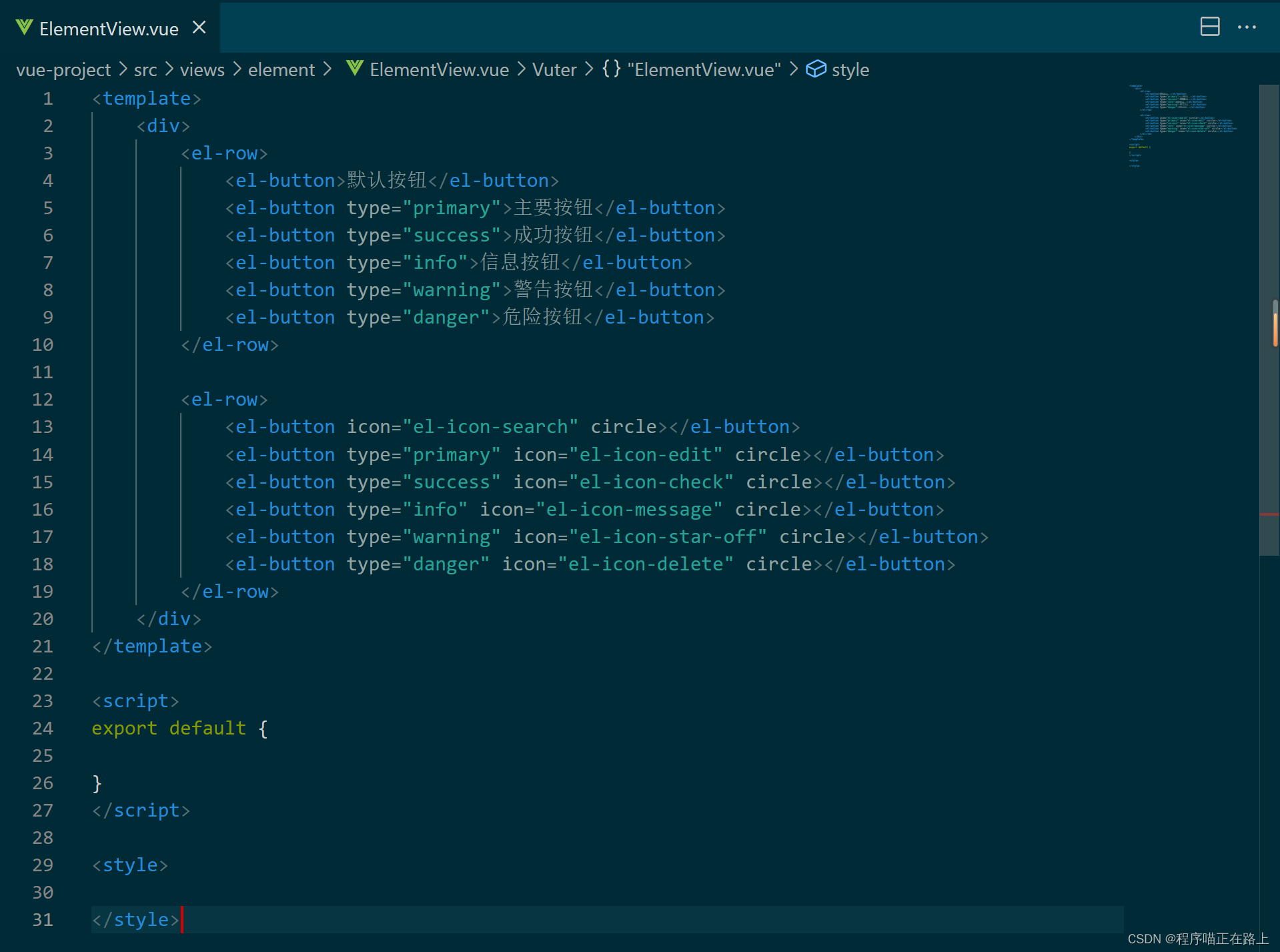Click the "el-icon-message" attribute value
This screenshot has width=1280, height=952.
pos(629,510)
